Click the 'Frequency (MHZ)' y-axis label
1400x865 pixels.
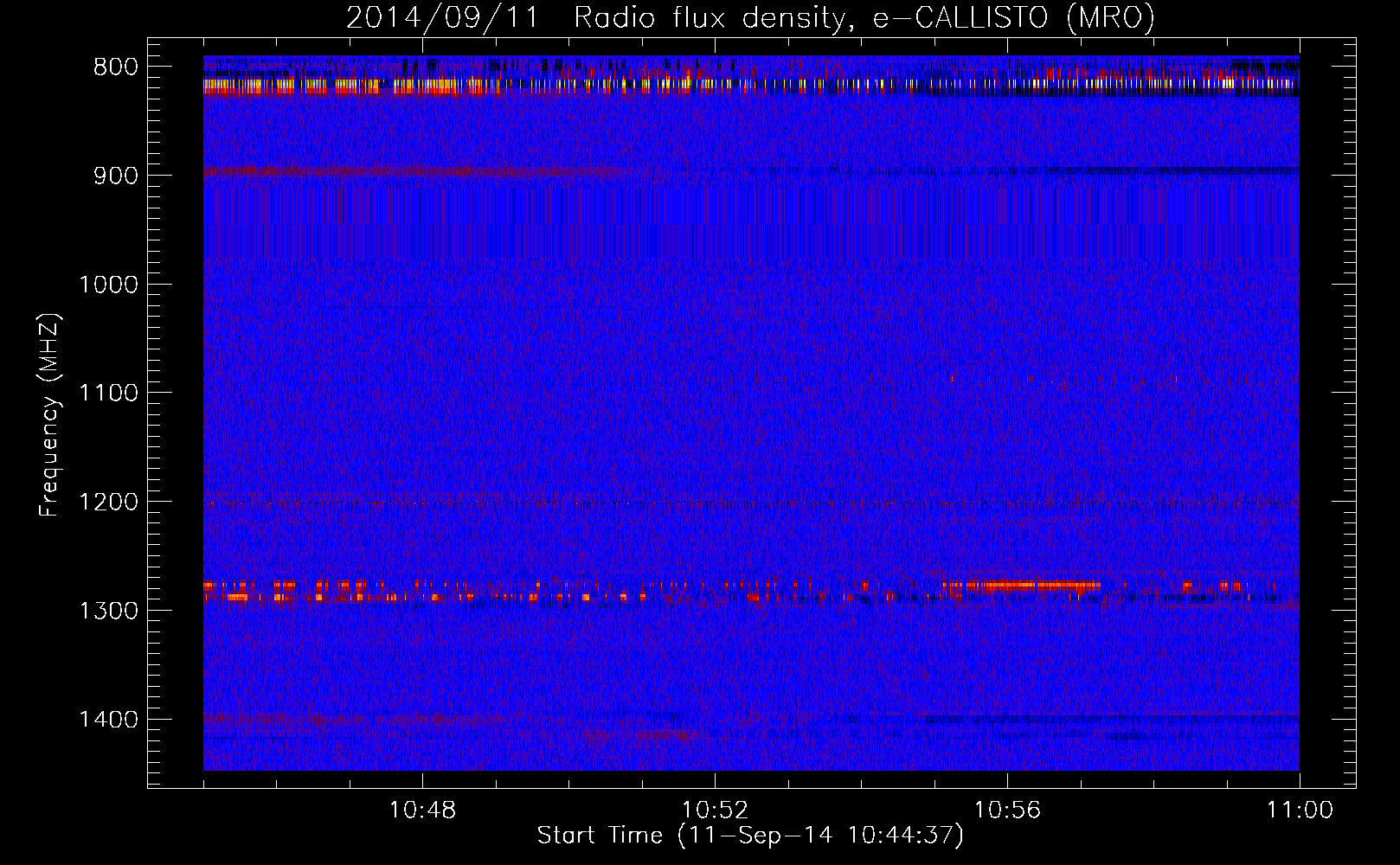tap(50, 415)
